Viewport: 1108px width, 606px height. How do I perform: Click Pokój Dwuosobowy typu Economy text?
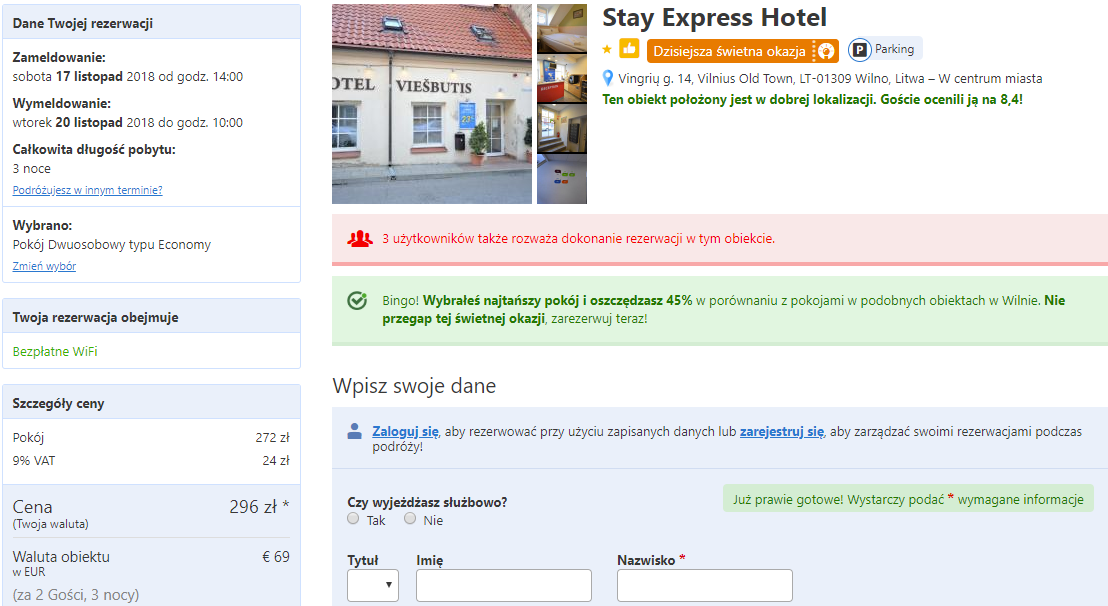tap(112, 244)
